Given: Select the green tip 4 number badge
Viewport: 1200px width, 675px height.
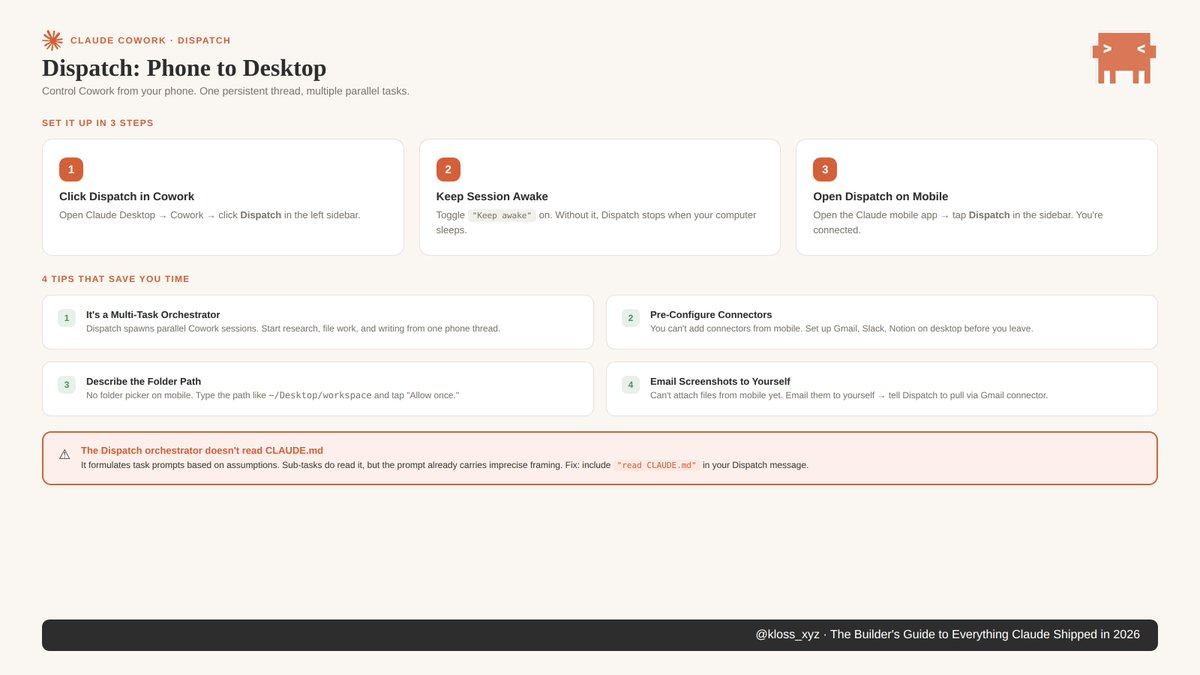Looking at the screenshot, I should coord(630,385).
